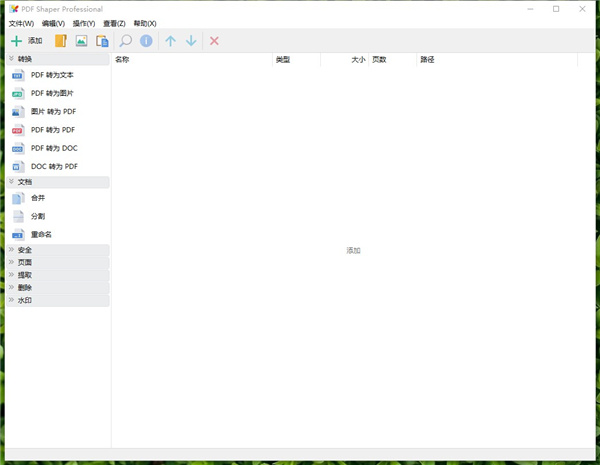The width and height of the screenshot is (600, 465).
Task: Click the PDF 转为文本 TXT icon
Action: point(18,75)
